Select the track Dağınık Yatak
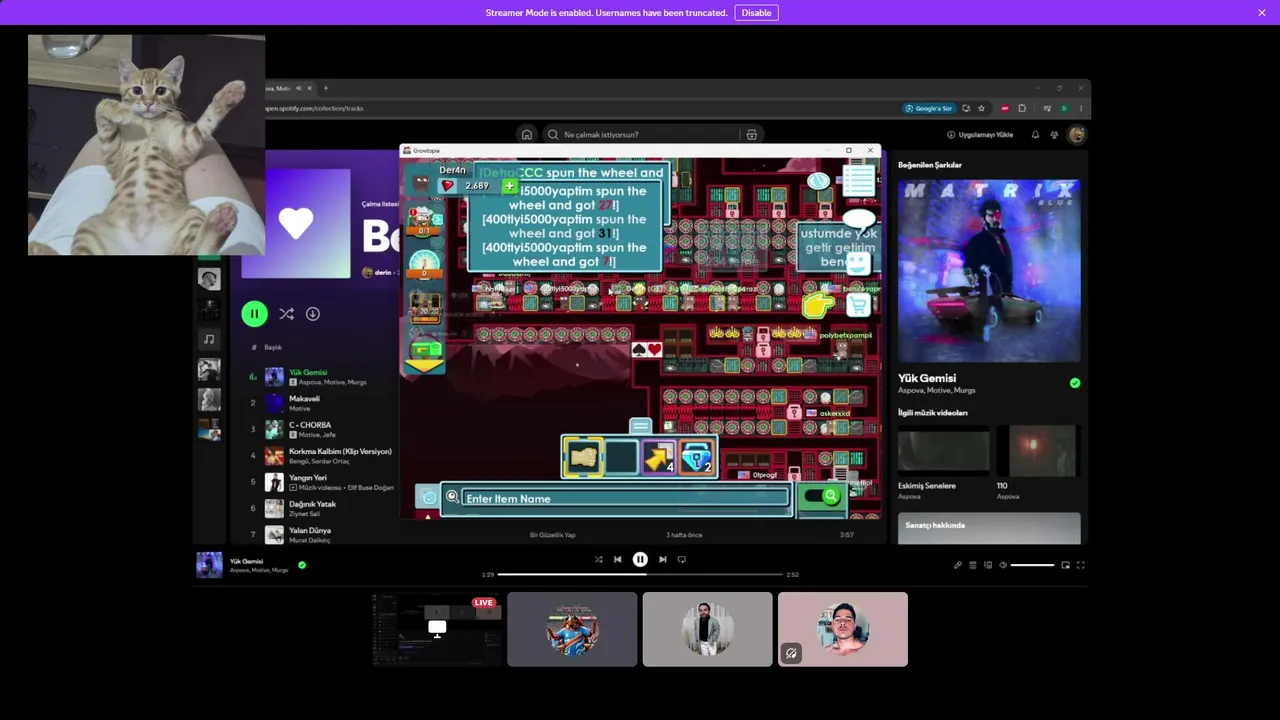 click(320, 508)
